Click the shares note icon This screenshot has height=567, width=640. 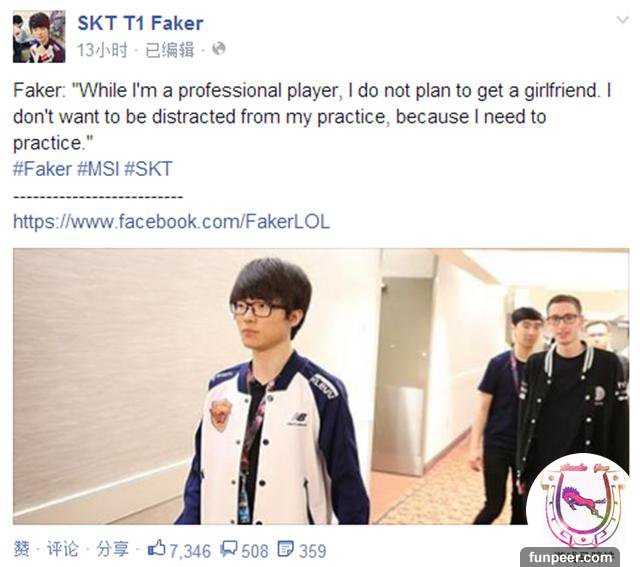pos(285,549)
